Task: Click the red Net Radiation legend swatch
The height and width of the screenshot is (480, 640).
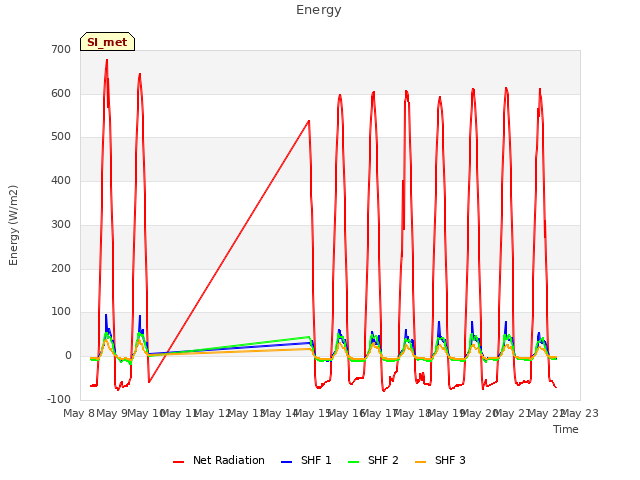Action: (178, 462)
